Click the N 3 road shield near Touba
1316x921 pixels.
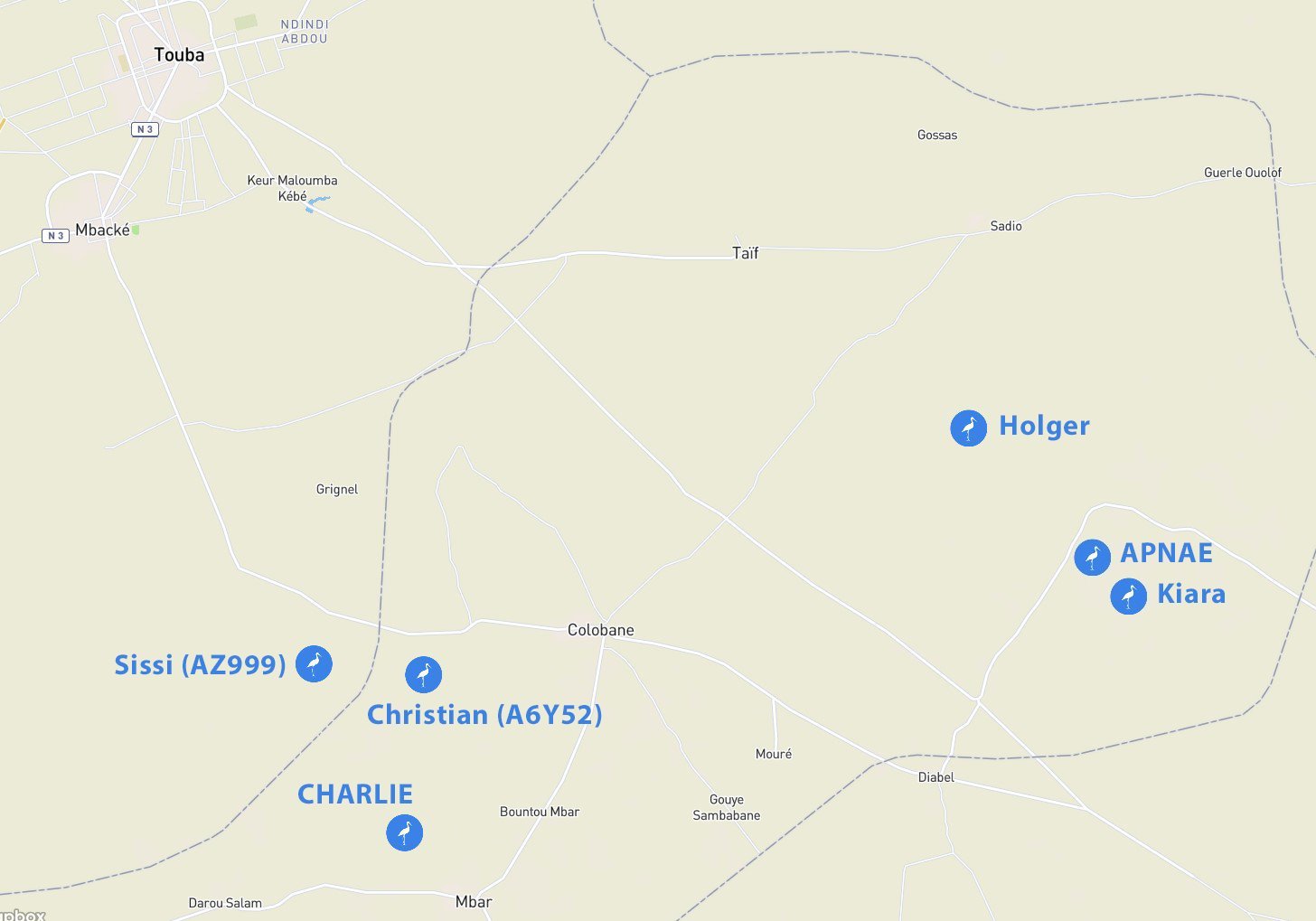(145, 129)
